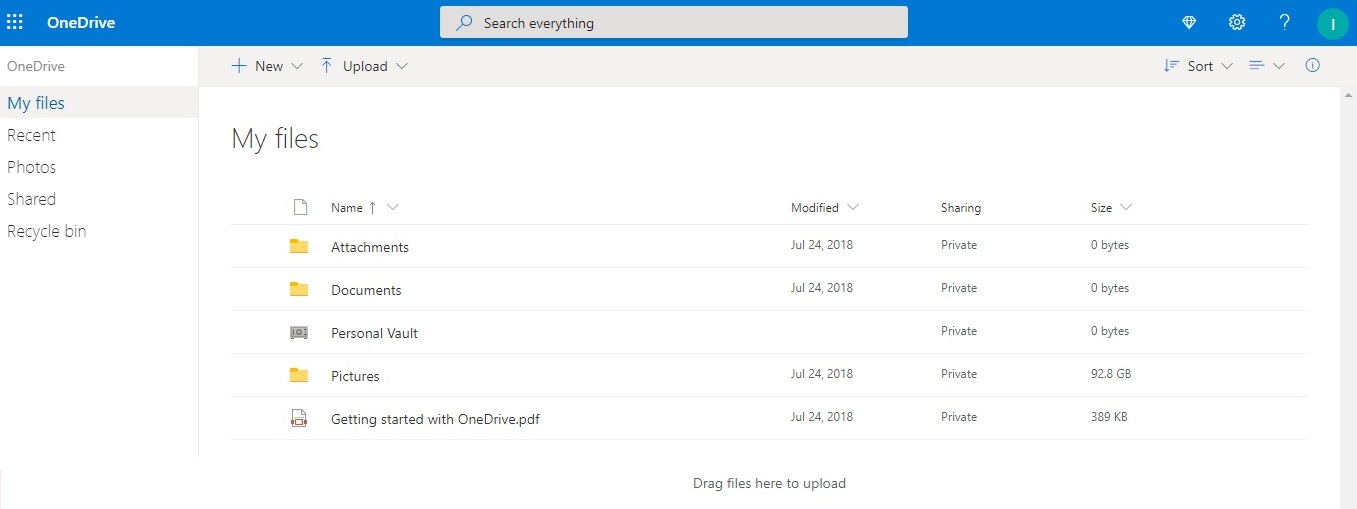Click the Personal Vault safe icon
Image resolution: width=1357 pixels, height=509 pixels.
pos(298,332)
